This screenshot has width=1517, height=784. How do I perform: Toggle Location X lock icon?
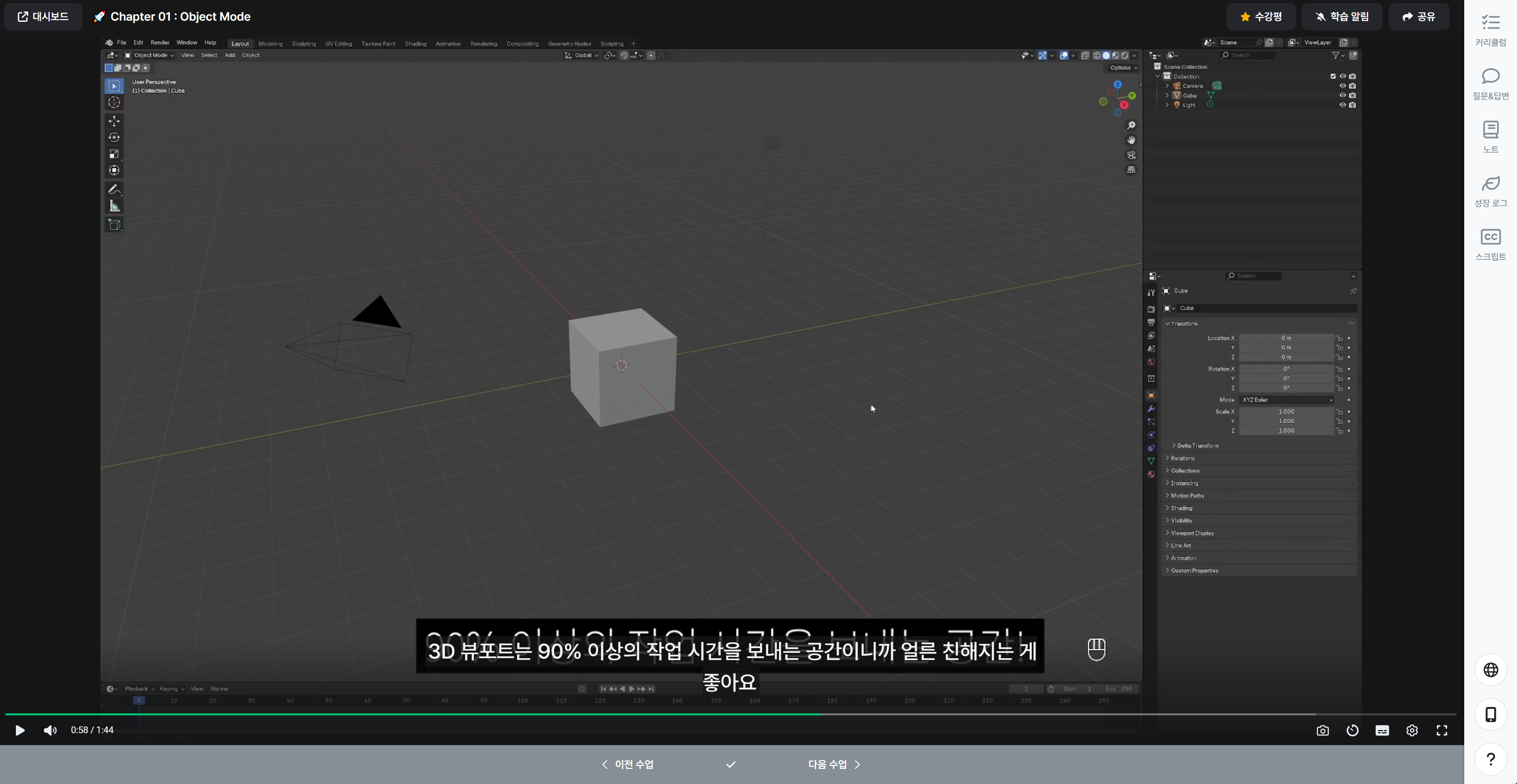click(1339, 338)
